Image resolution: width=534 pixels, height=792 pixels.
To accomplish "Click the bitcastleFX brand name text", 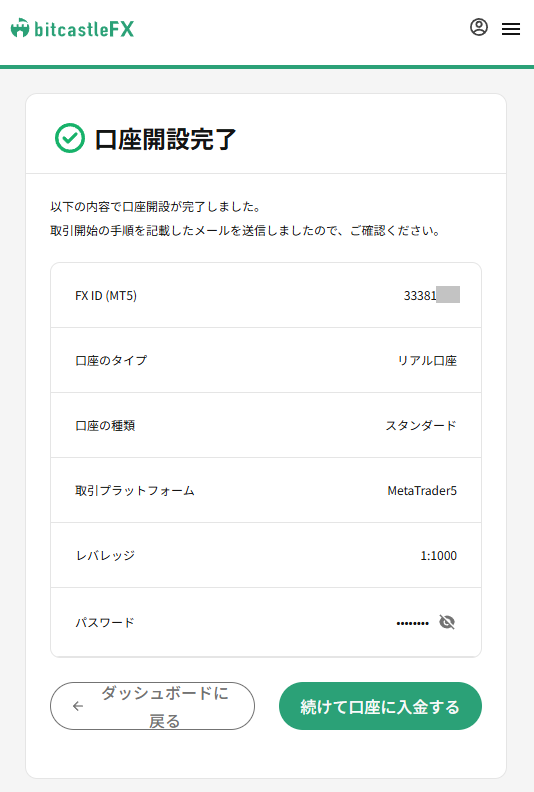I will tap(84, 29).
